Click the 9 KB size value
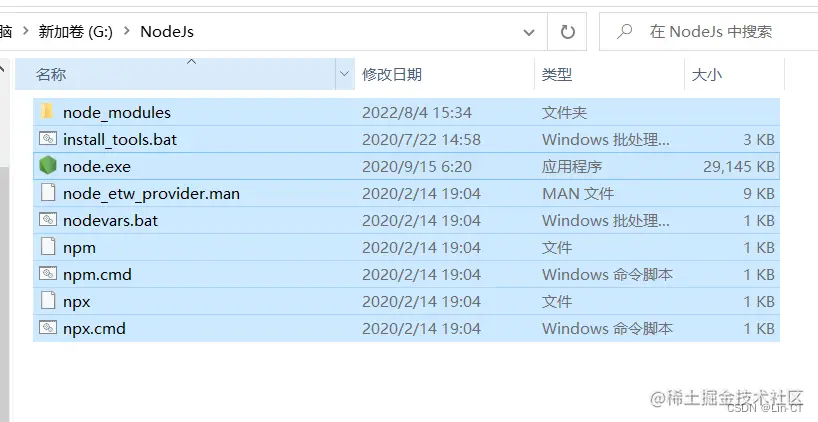This screenshot has width=818, height=422. tap(759, 194)
